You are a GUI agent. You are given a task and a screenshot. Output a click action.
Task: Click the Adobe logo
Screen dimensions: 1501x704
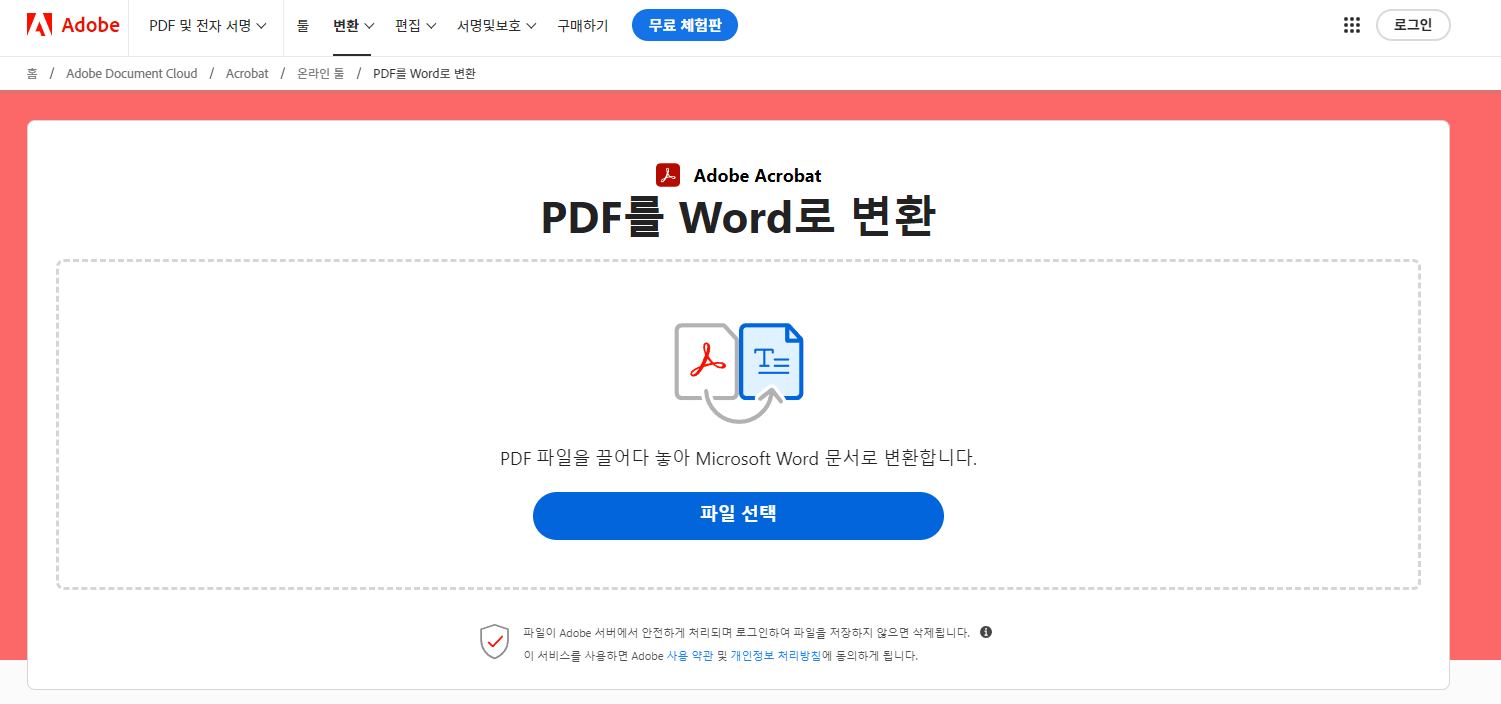(71, 25)
